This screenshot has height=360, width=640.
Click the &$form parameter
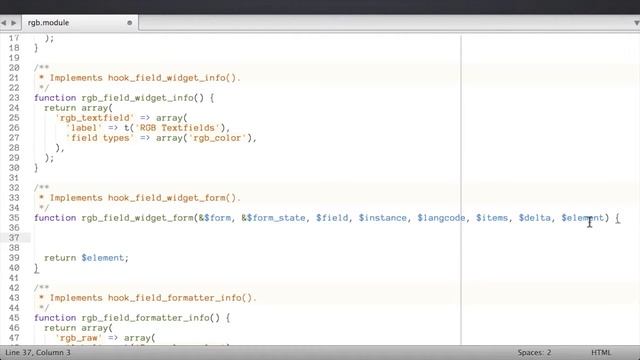point(215,218)
